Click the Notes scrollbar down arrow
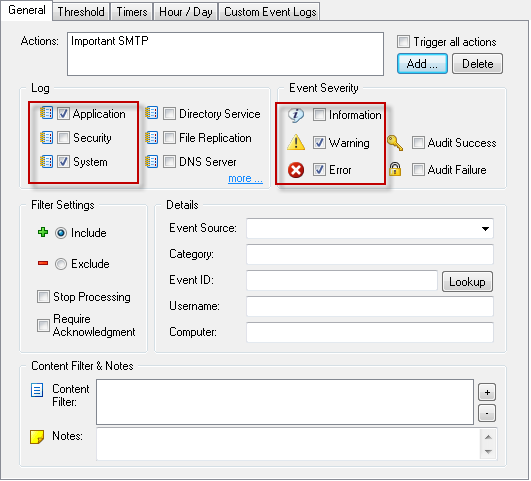Image resolution: width=531 pixels, height=481 pixels. 488,452
